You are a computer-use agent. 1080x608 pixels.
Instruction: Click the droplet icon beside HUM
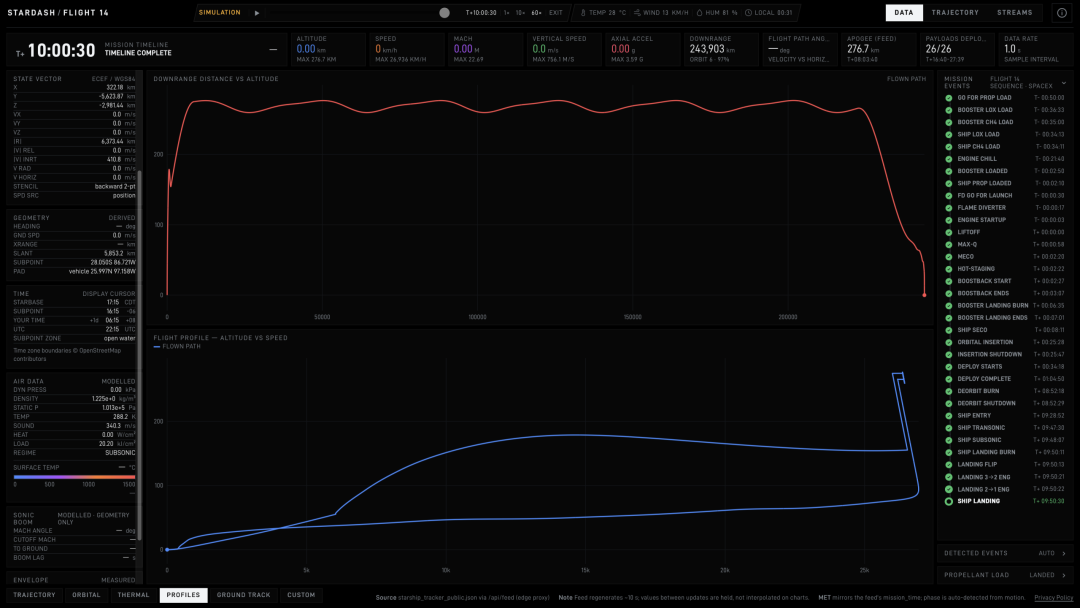699,13
